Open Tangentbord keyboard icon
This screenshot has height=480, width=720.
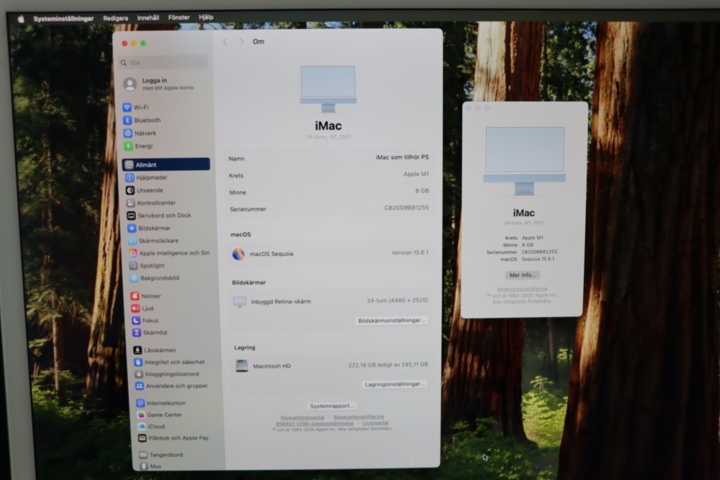pos(143,455)
